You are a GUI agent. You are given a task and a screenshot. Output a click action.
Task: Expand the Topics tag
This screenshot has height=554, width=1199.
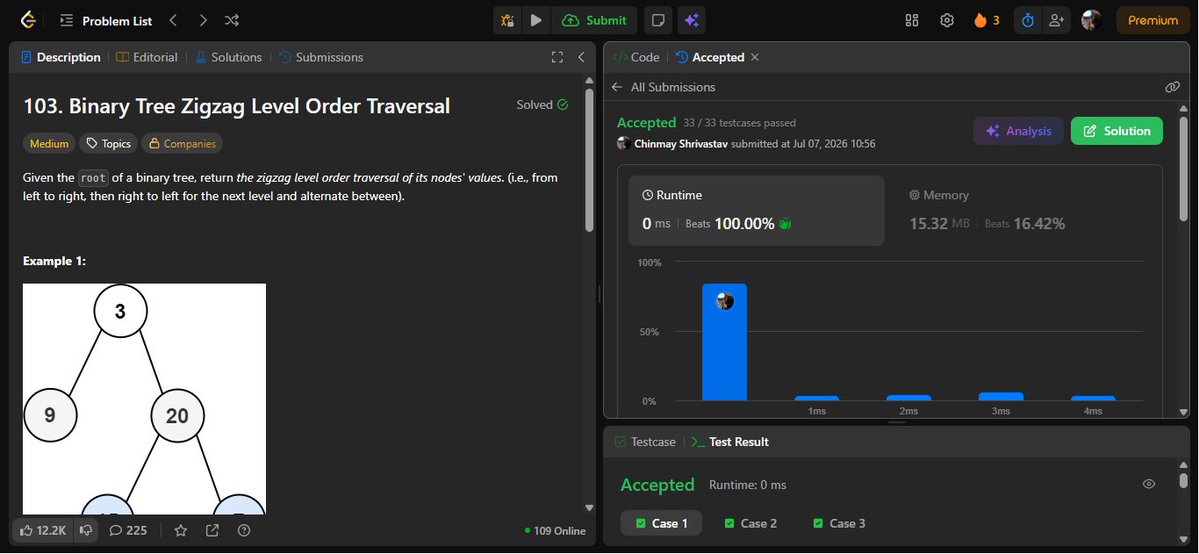(108, 143)
